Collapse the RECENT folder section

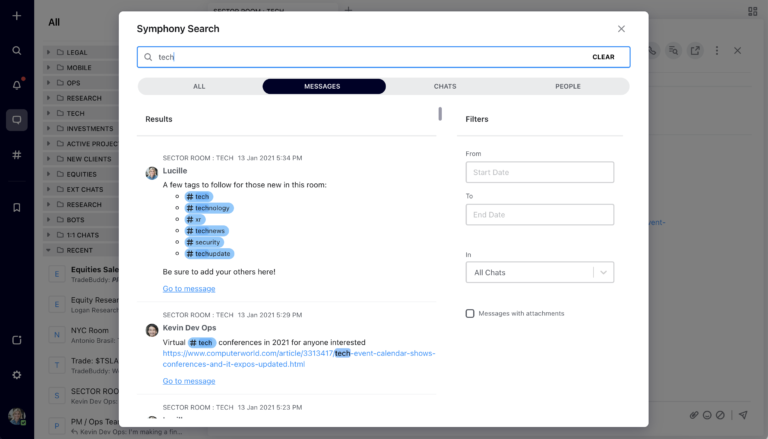pos(48,250)
